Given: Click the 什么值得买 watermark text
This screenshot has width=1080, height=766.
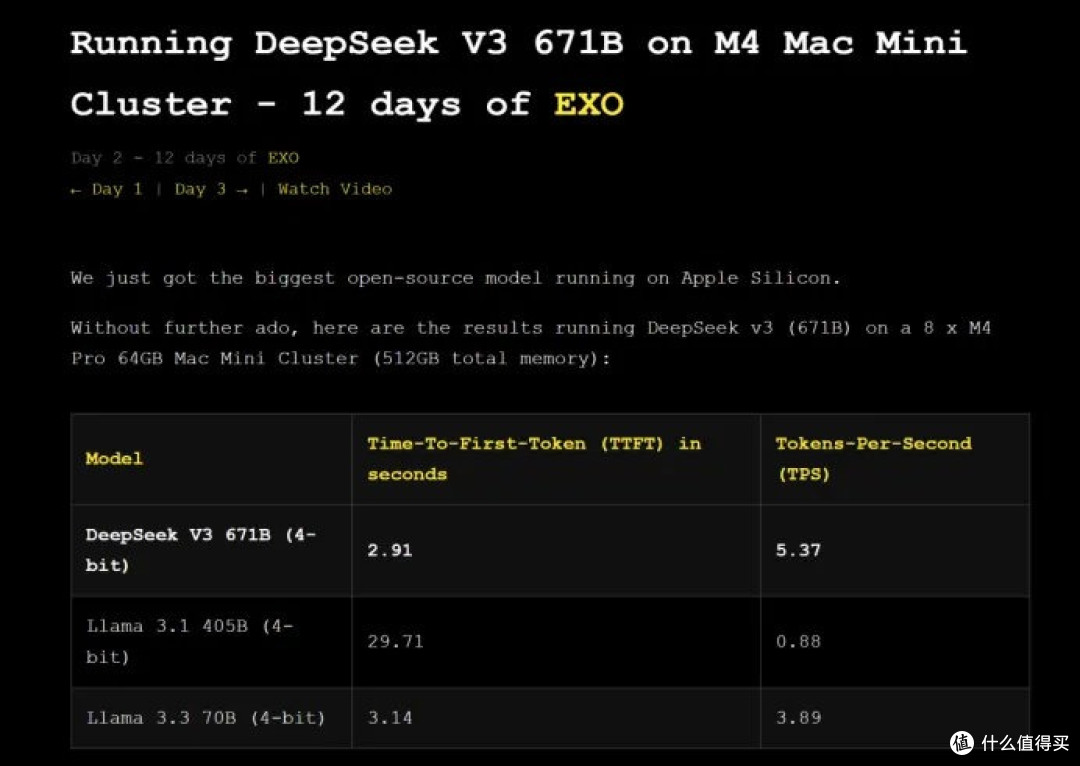Looking at the screenshot, I should (1026, 743).
